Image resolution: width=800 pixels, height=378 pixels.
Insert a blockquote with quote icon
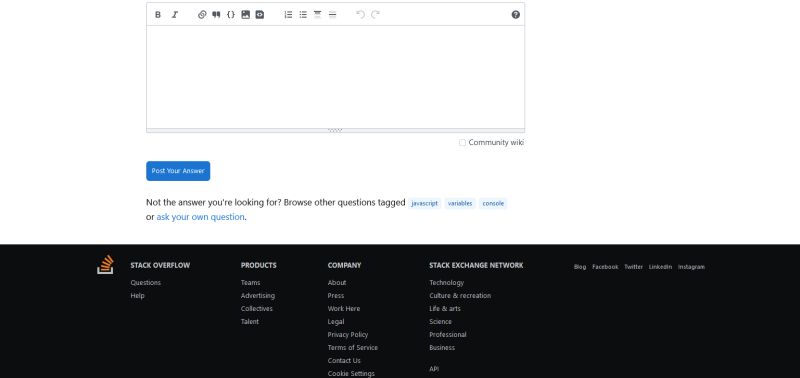pyautogui.click(x=216, y=15)
